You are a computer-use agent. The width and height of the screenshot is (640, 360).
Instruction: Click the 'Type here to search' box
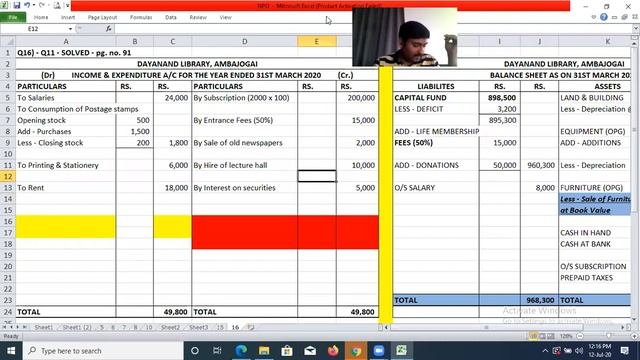pyautogui.click(x=103, y=351)
